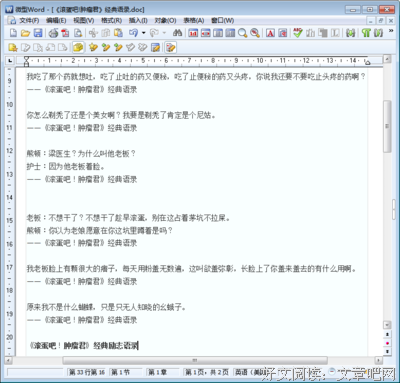This screenshot has height=383, width=400.
Task: Click the magnifier zoom icon
Action: pyautogui.click(x=243, y=33)
